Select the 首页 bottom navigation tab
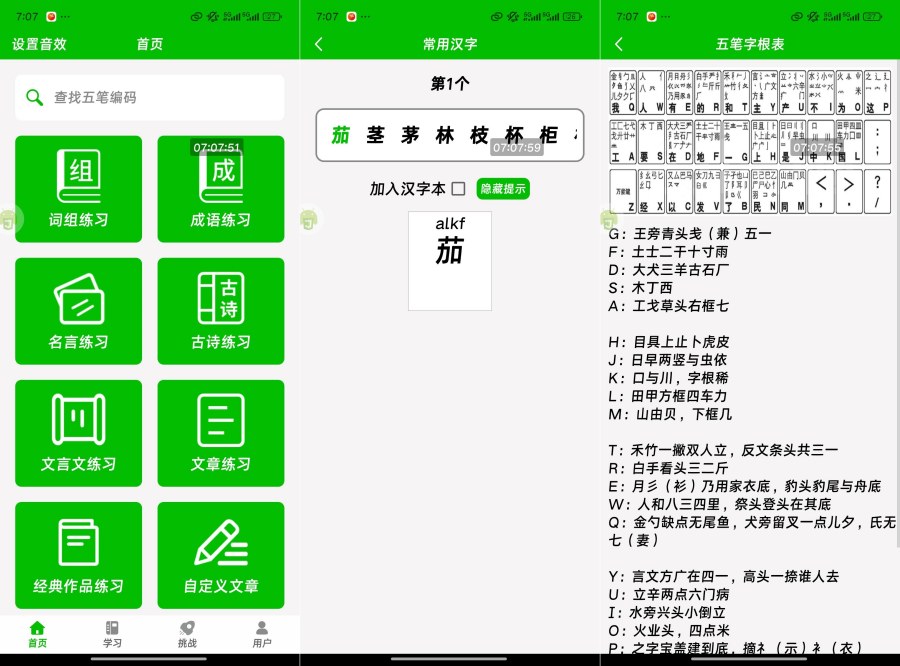The width and height of the screenshot is (900, 666). (37, 640)
